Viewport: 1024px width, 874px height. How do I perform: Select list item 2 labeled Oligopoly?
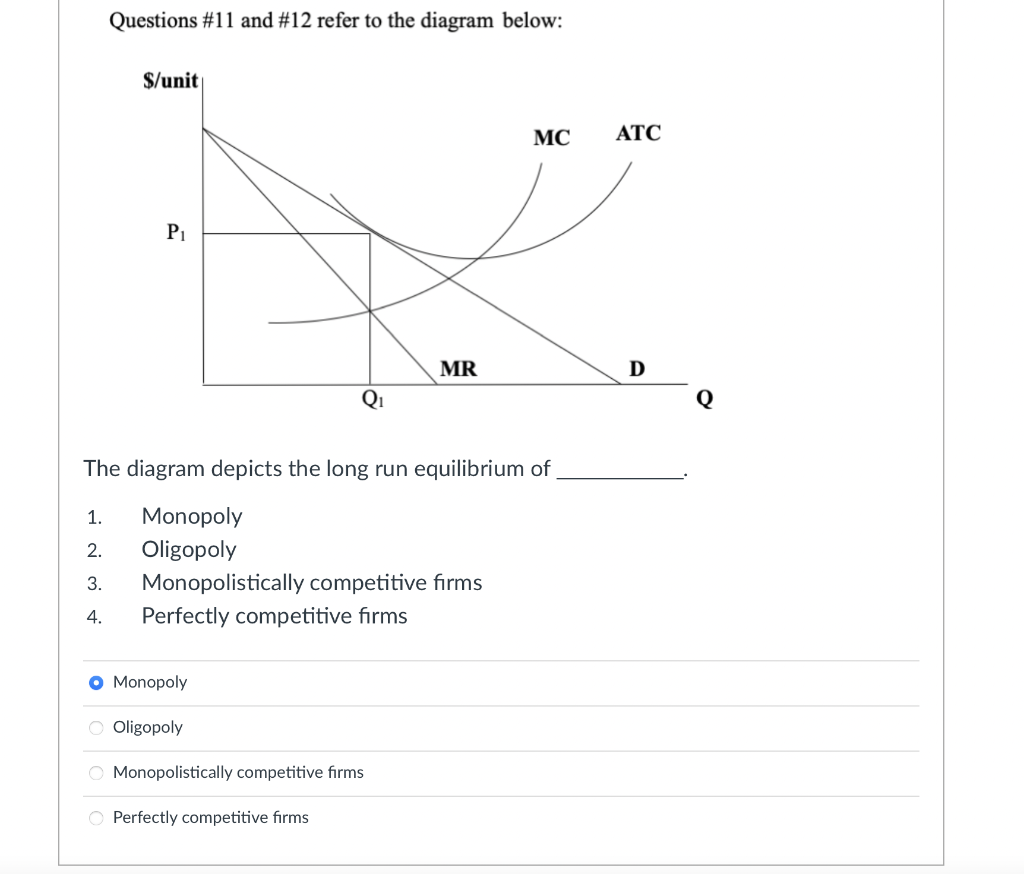coord(189,549)
